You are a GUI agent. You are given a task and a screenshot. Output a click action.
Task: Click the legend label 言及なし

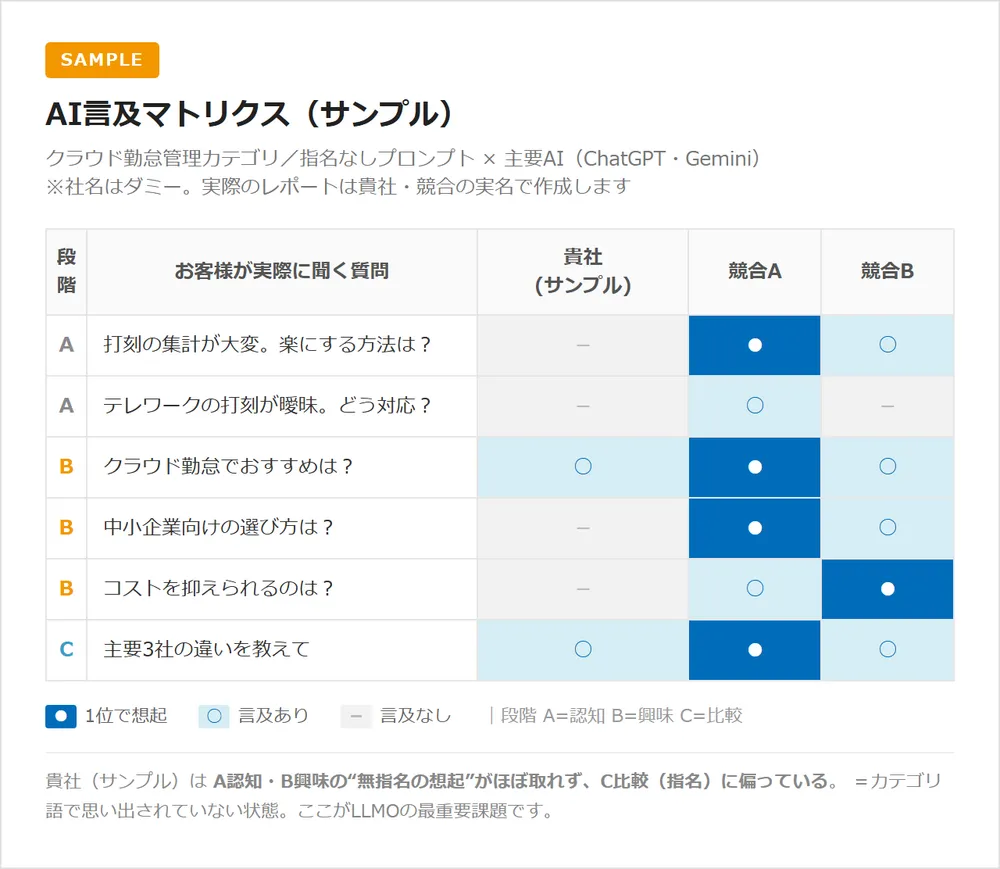(x=416, y=715)
